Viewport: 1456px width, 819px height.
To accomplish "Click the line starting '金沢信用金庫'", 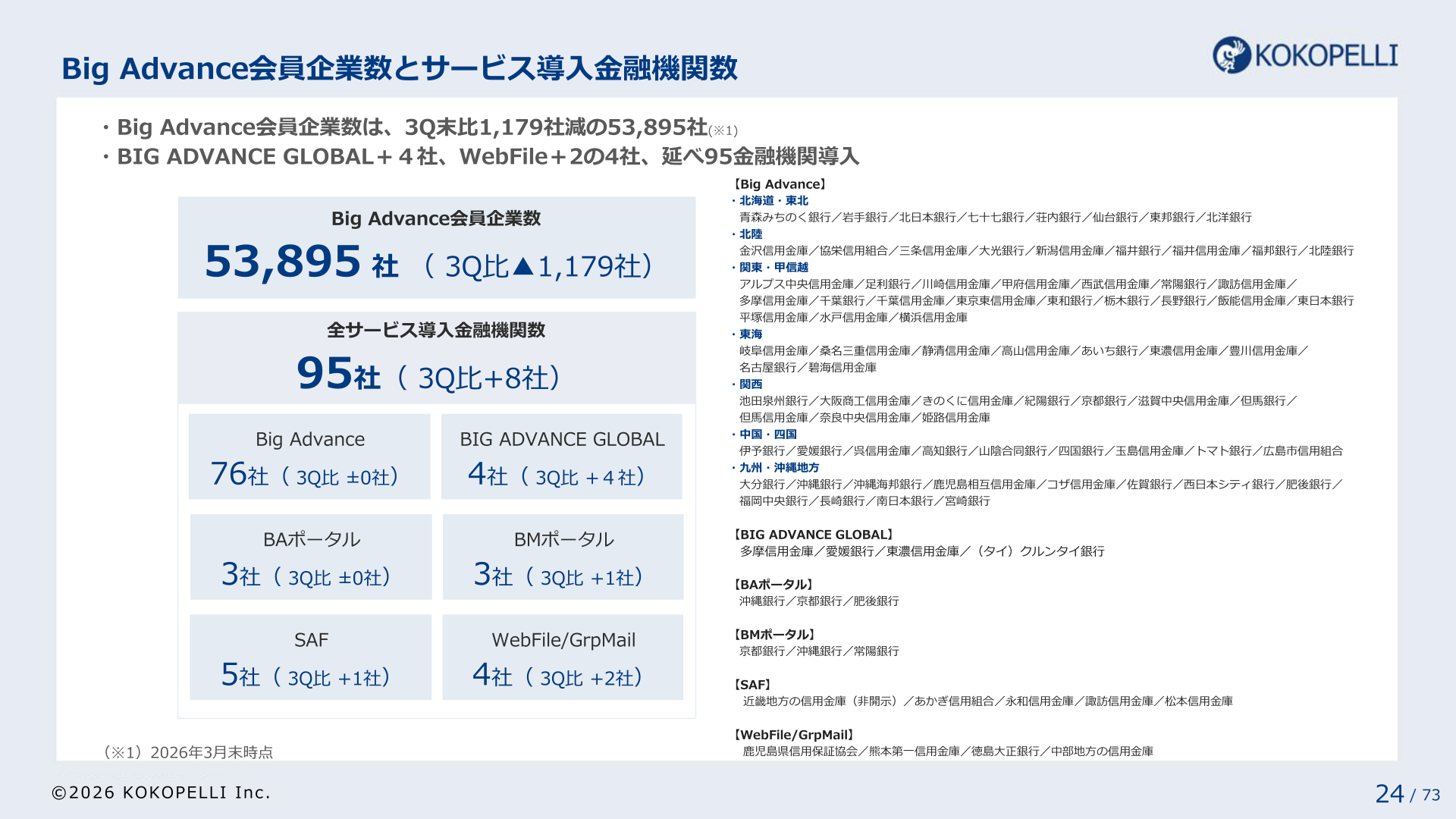I will (1046, 251).
